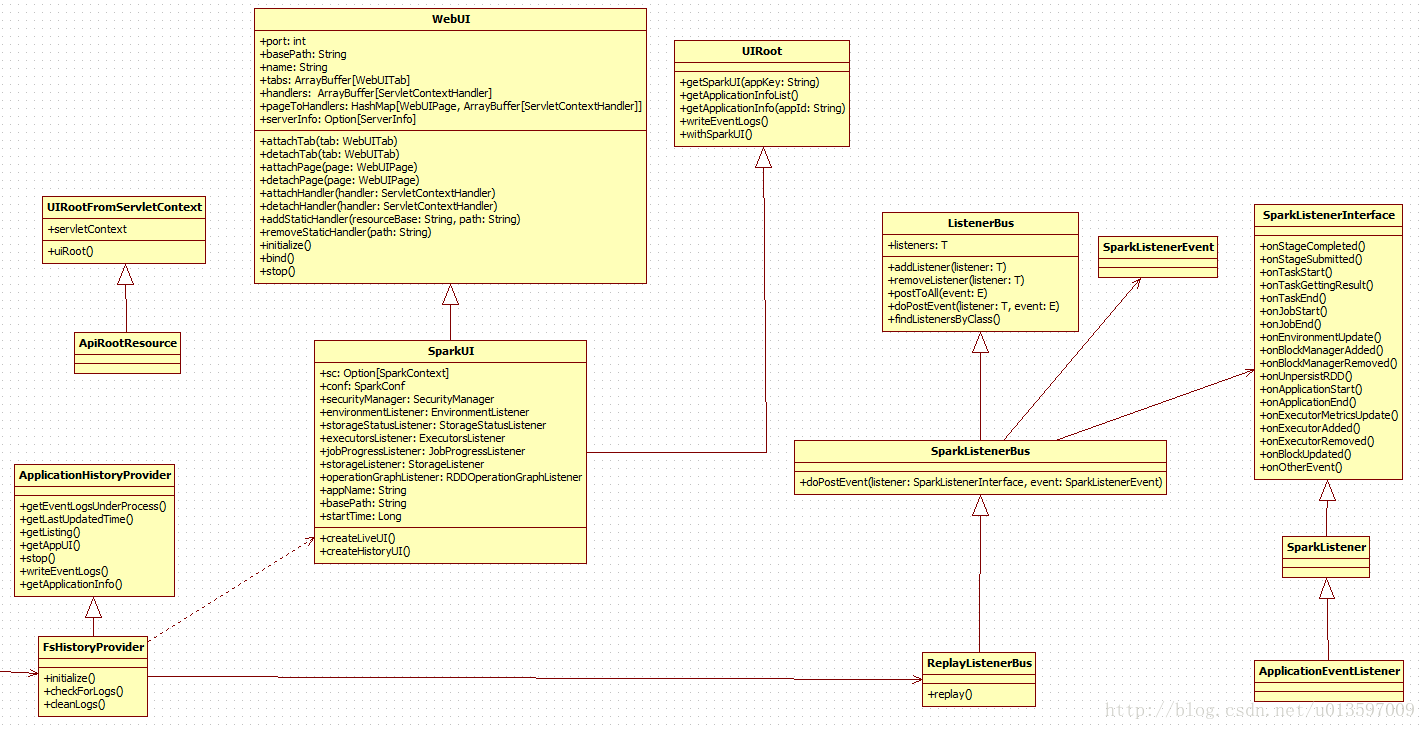Select the +checkForLogs() method
The height and width of the screenshot is (730, 1426).
(83, 691)
